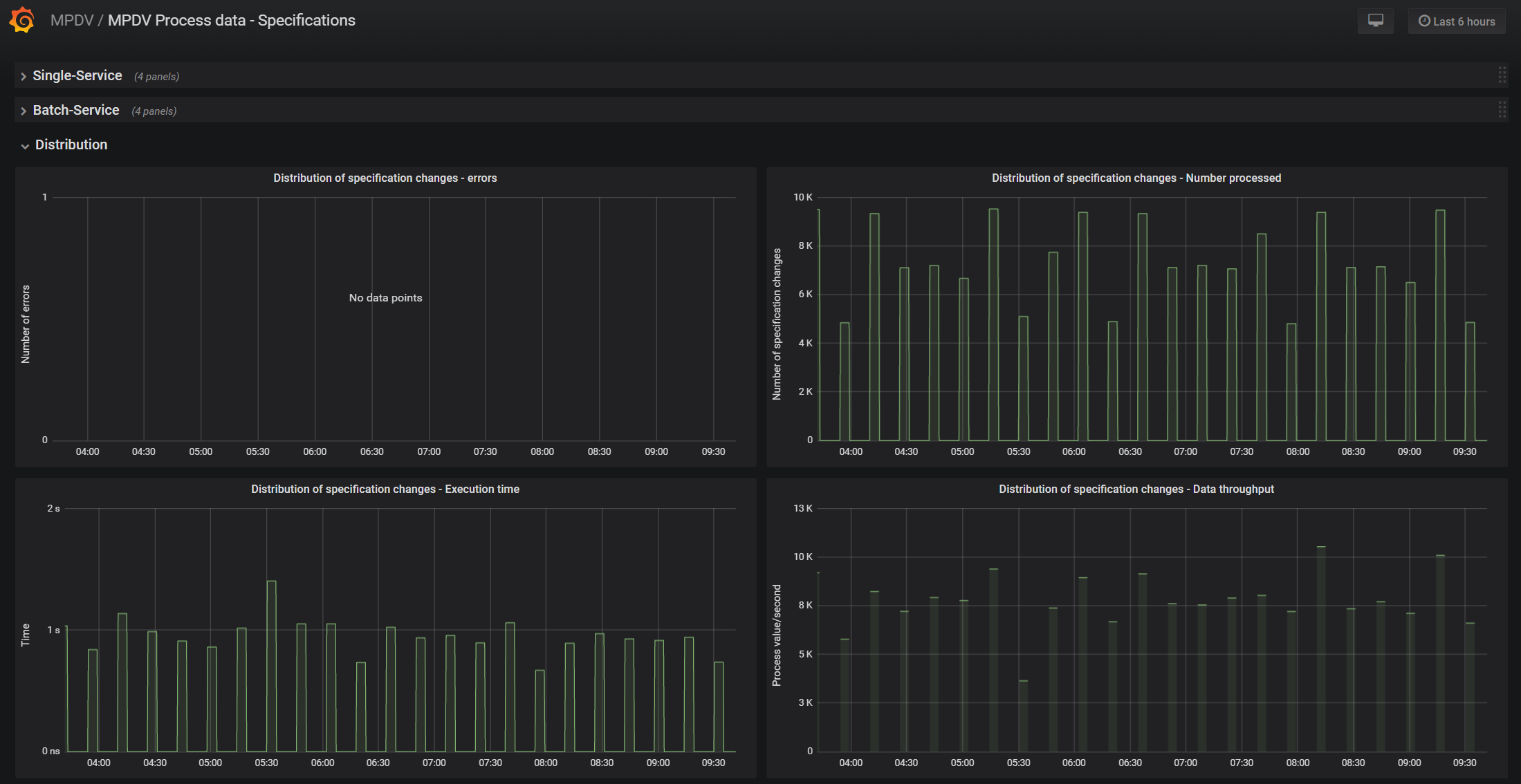Click the MPDV folder breadcrumb link

pyautogui.click(x=71, y=20)
